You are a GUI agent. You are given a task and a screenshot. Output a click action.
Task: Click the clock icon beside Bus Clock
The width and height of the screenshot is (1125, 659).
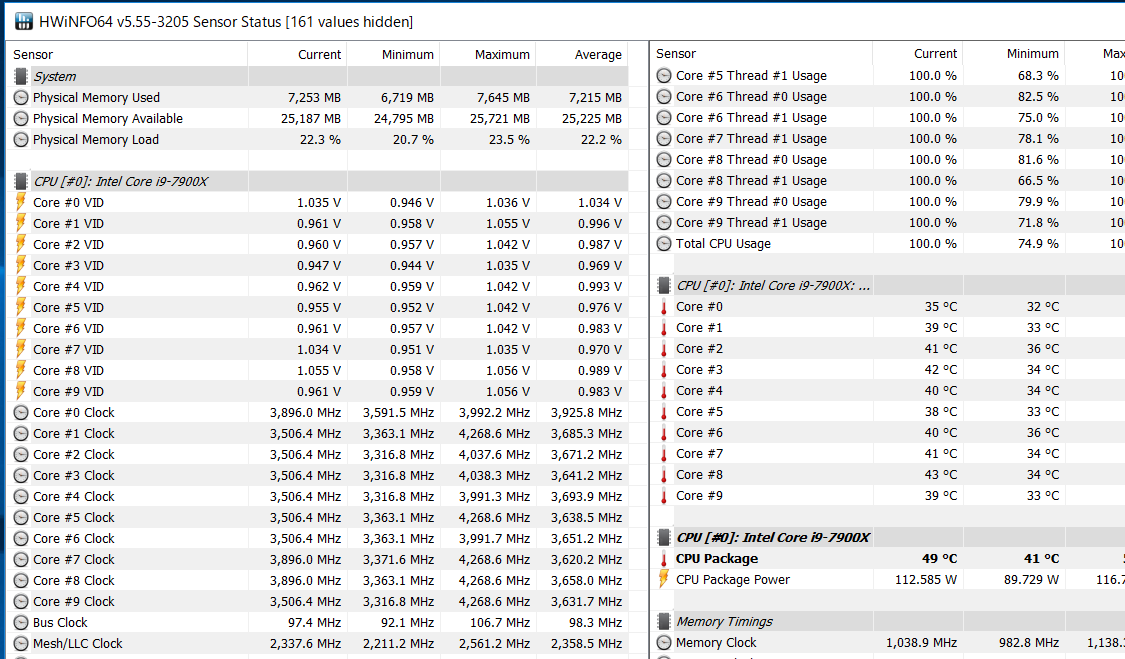pos(21,622)
